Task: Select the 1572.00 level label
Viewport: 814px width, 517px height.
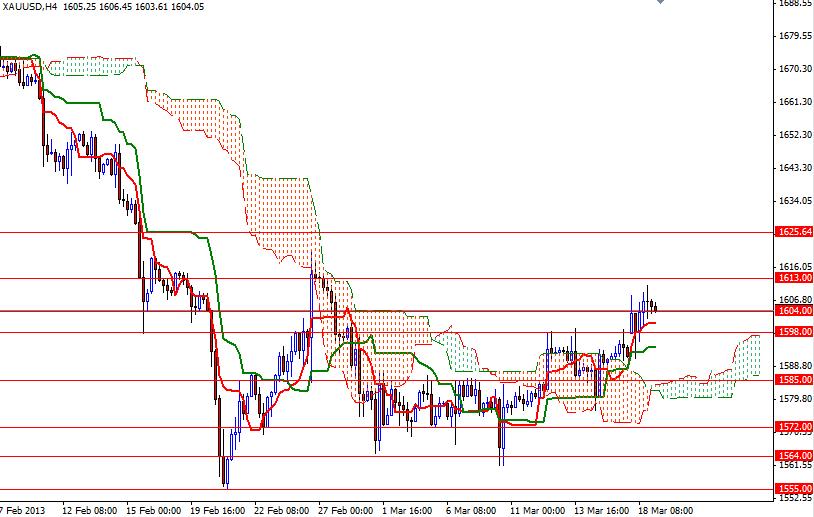Action: pyautogui.click(x=794, y=427)
